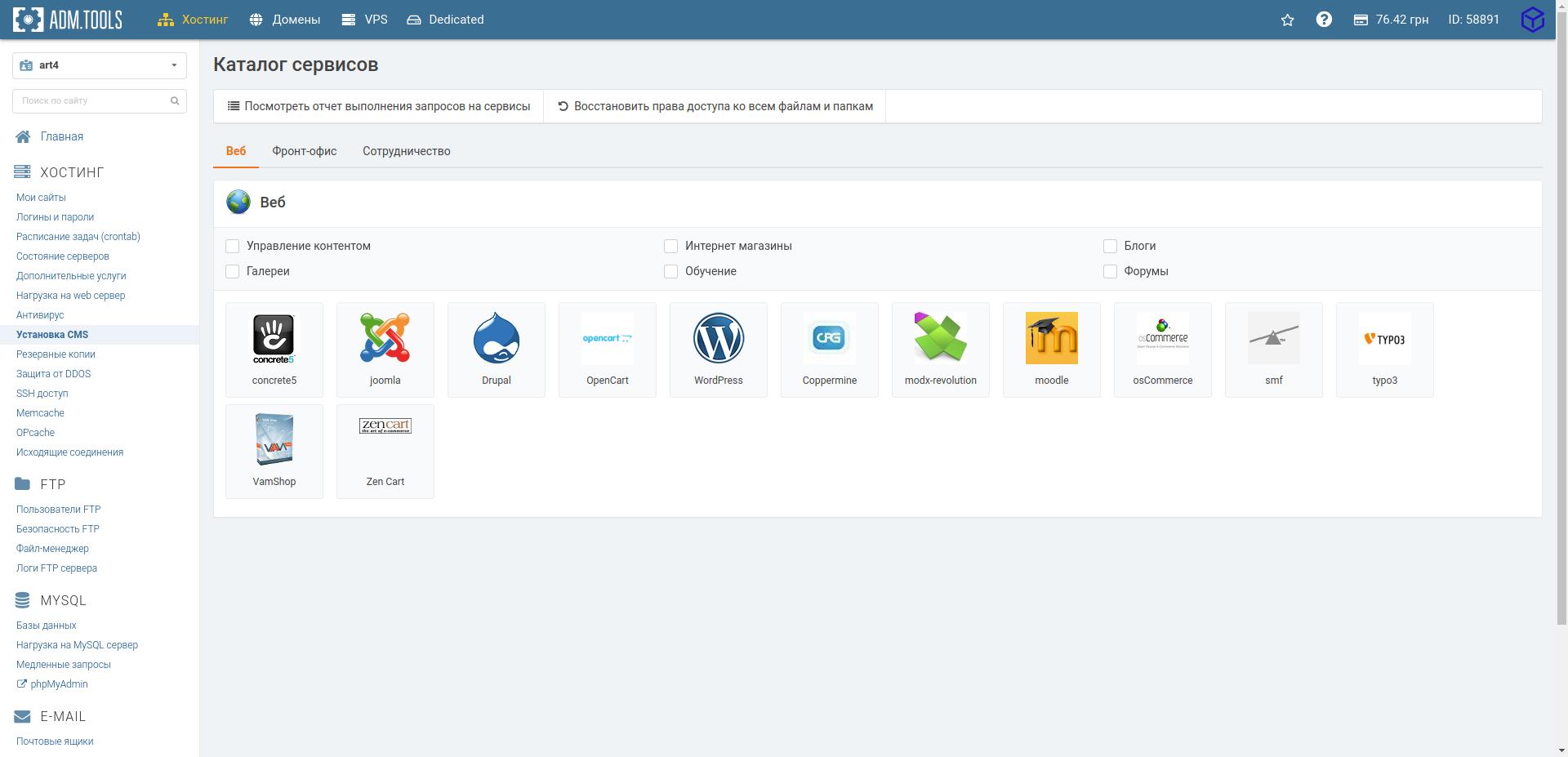The height and width of the screenshot is (757, 1568).
Task: Toggle the Управление контентом checkbox
Action: (x=233, y=246)
